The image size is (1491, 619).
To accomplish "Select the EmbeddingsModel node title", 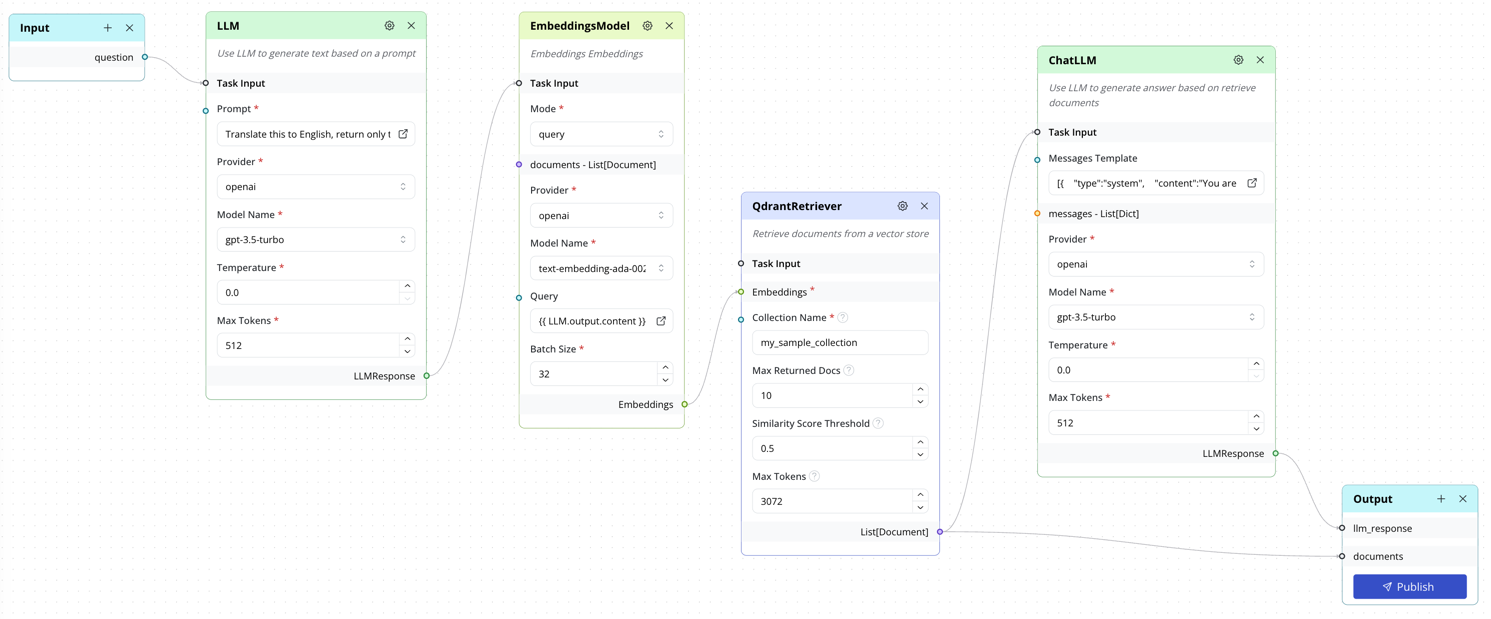I will [x=580, y=26].
